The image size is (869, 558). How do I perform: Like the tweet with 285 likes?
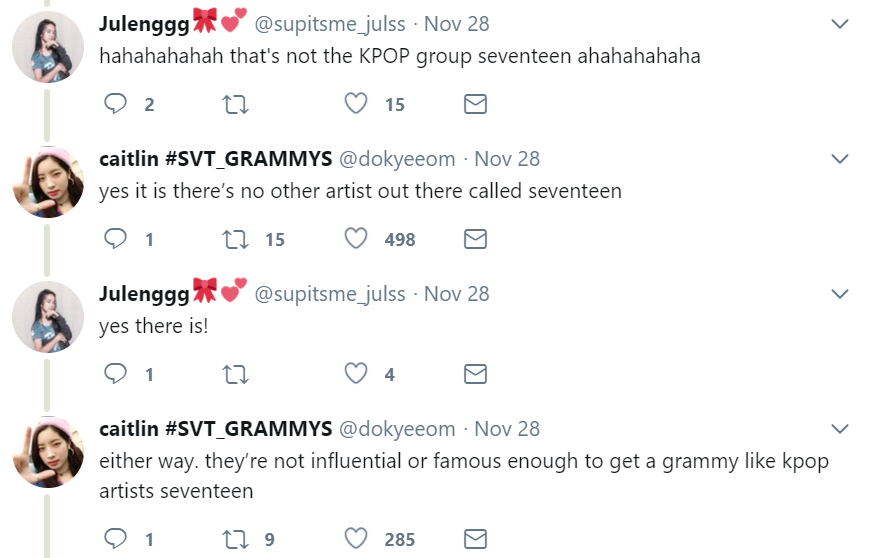click(356, 539)
